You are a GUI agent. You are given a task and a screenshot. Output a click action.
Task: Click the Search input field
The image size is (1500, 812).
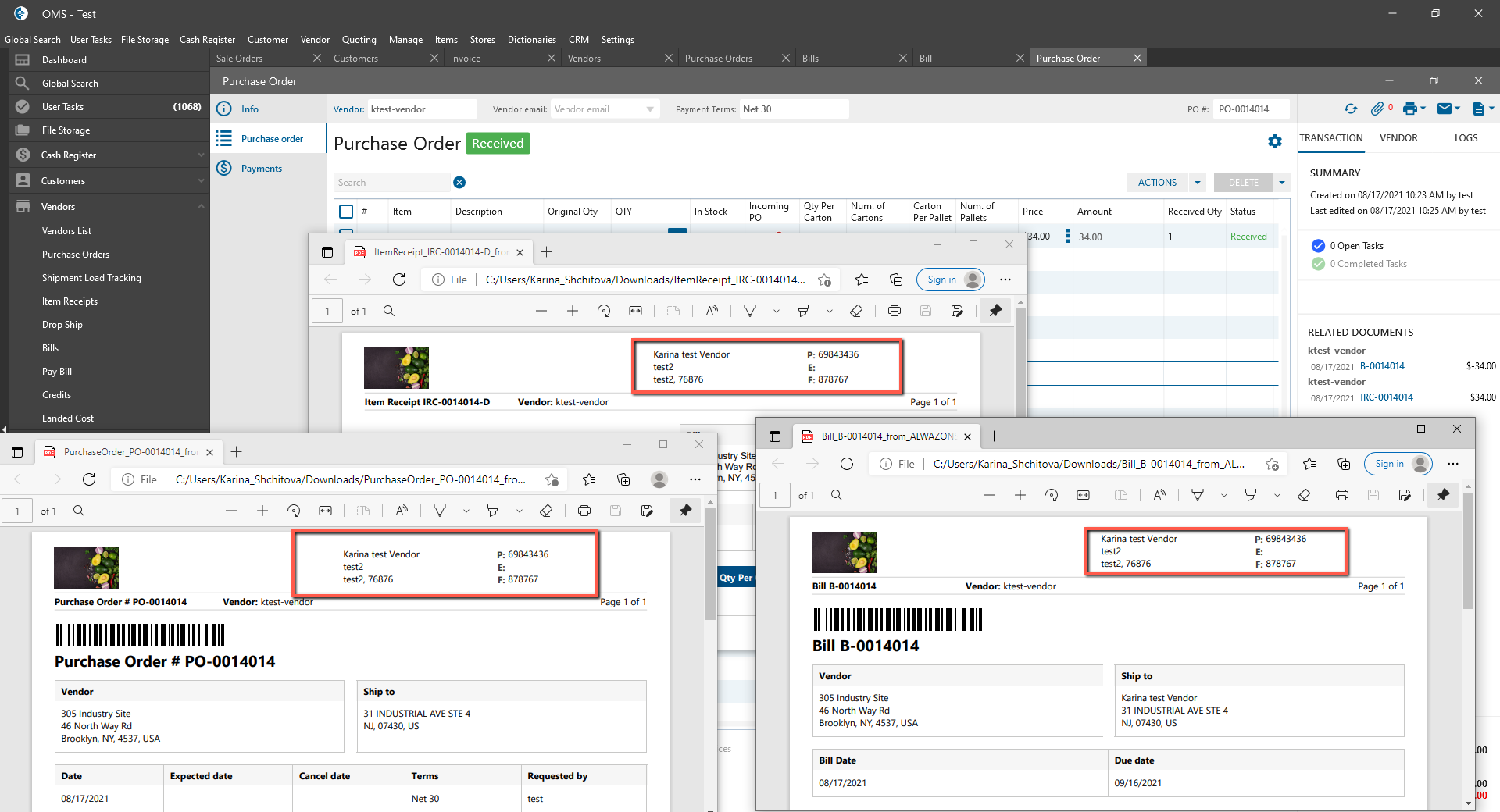(x=391, y=183)
